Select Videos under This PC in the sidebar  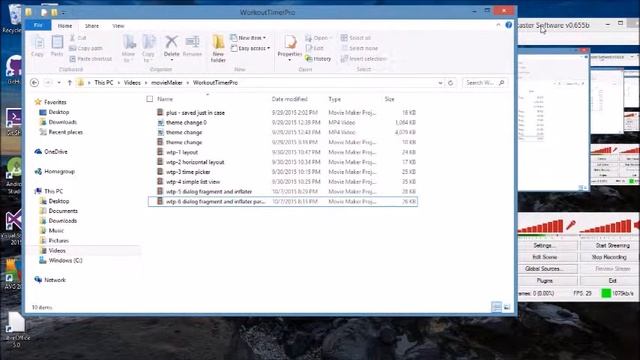[57, 251]
